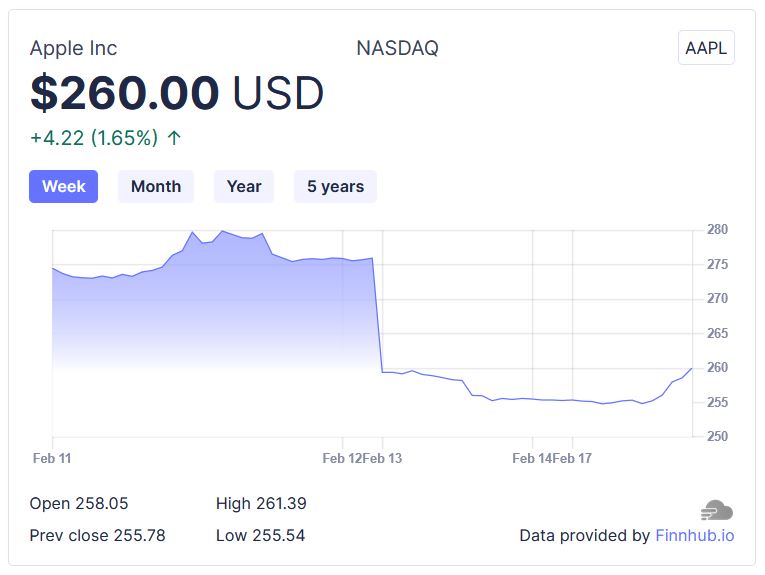
Task: Click the Finnhub cloud logo icon
Action: pos(717,511)
